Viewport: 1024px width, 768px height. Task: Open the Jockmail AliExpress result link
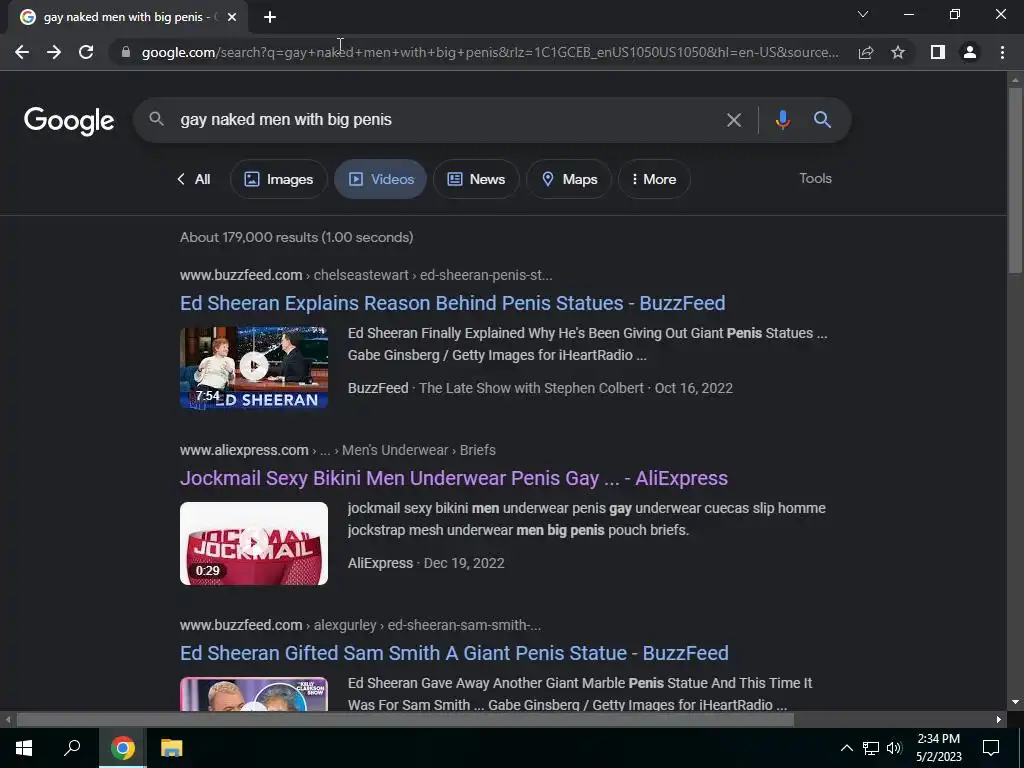click(x=454, y=478)
